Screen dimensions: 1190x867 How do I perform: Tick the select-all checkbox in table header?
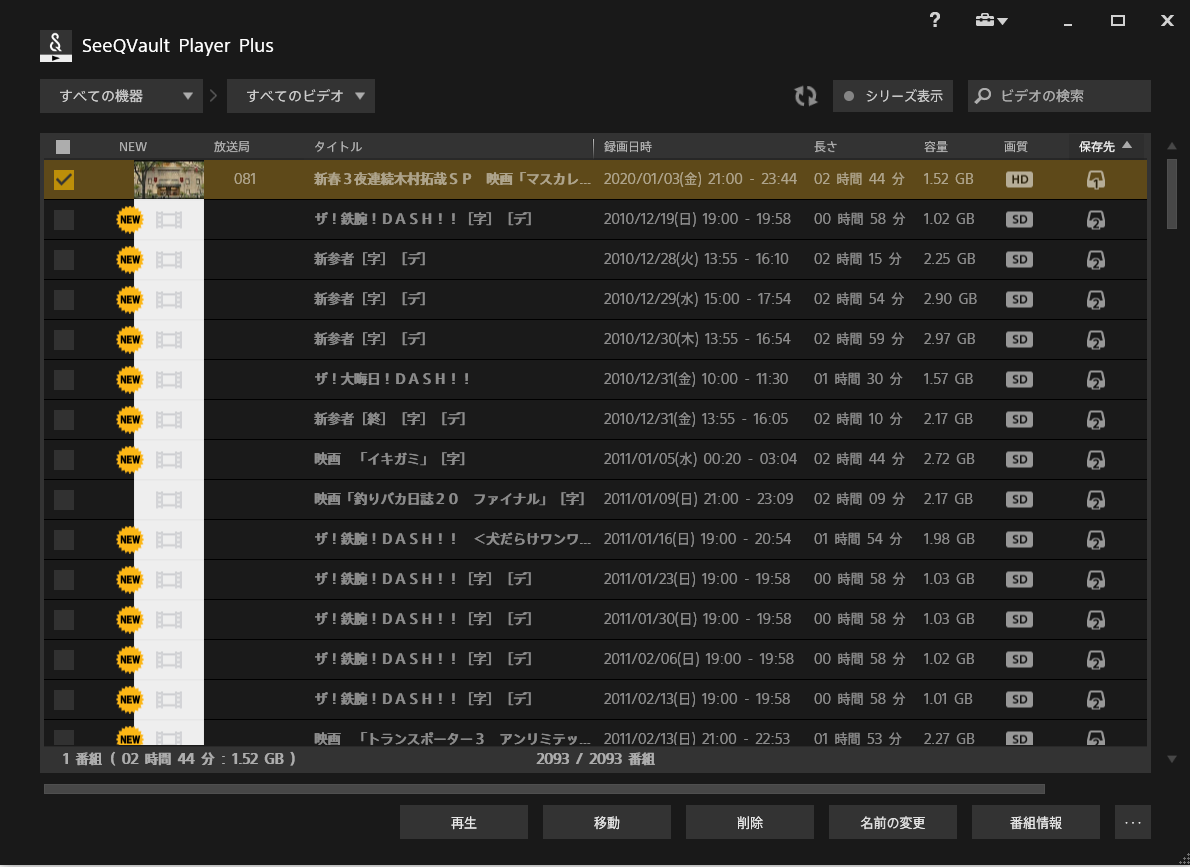(x=63, y=147)
